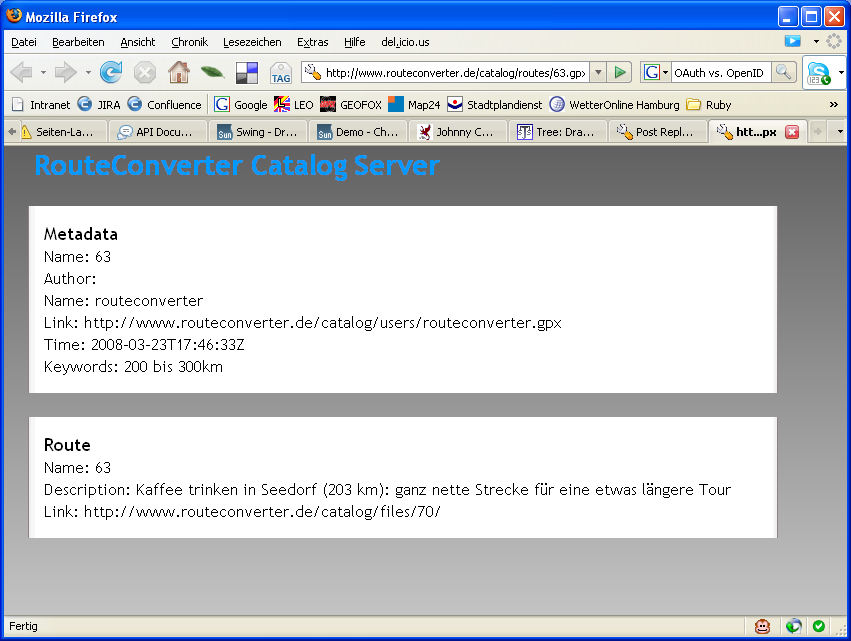Click the JIRA bookmark
The width and height of the screenshot is (851, 641).
point(99,104)
